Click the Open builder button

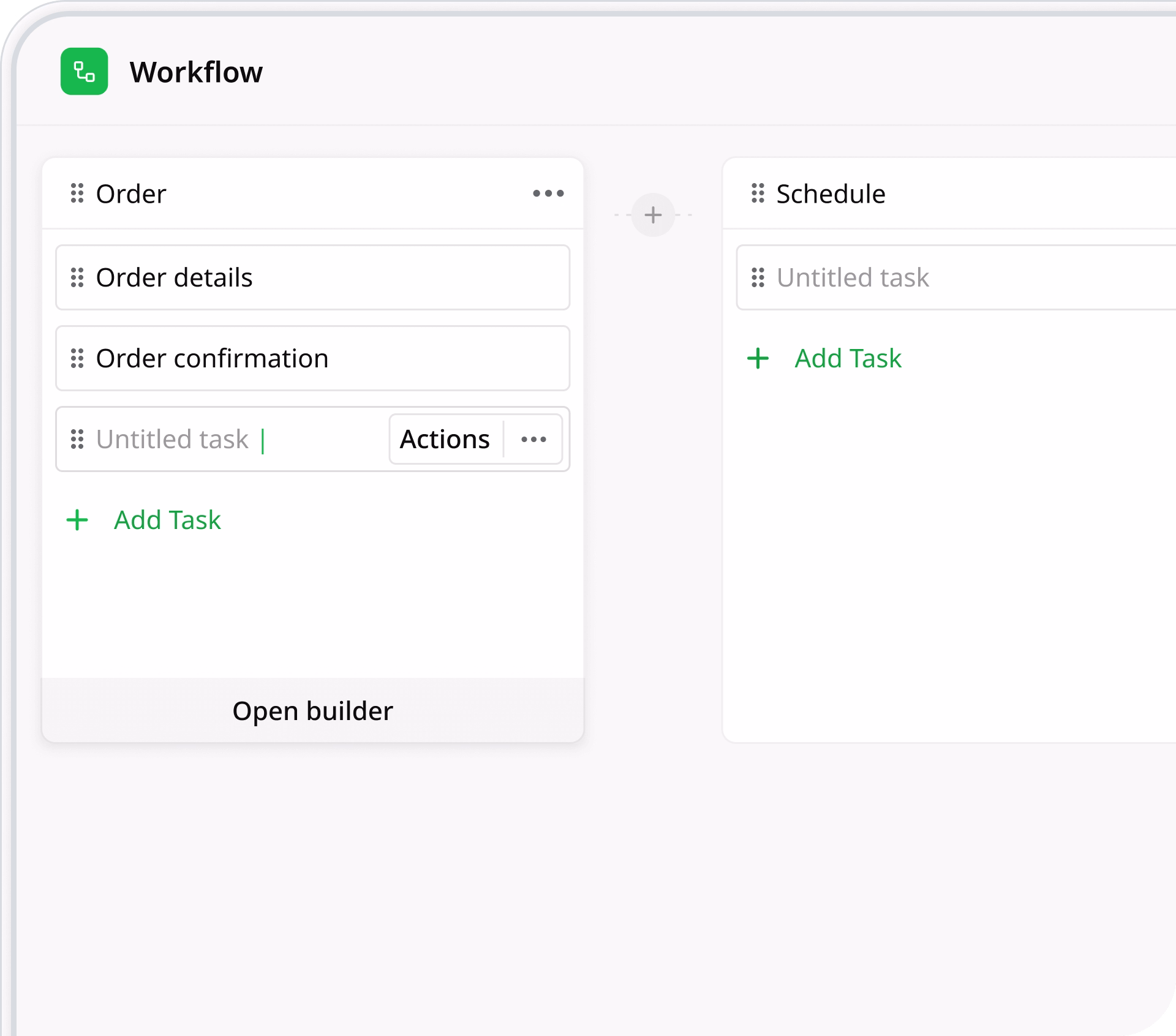(312, 711)
